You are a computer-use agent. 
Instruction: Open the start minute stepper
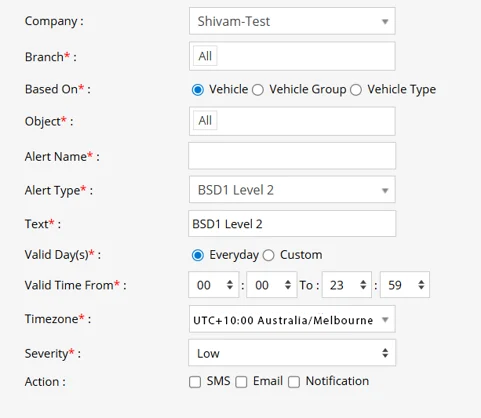[271, 285]
